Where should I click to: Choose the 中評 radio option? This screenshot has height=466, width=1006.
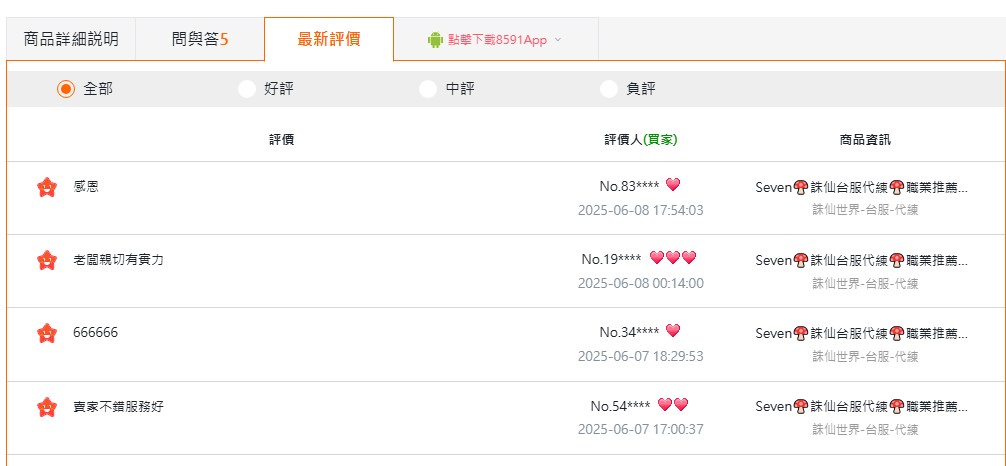(x=428, y=89)
